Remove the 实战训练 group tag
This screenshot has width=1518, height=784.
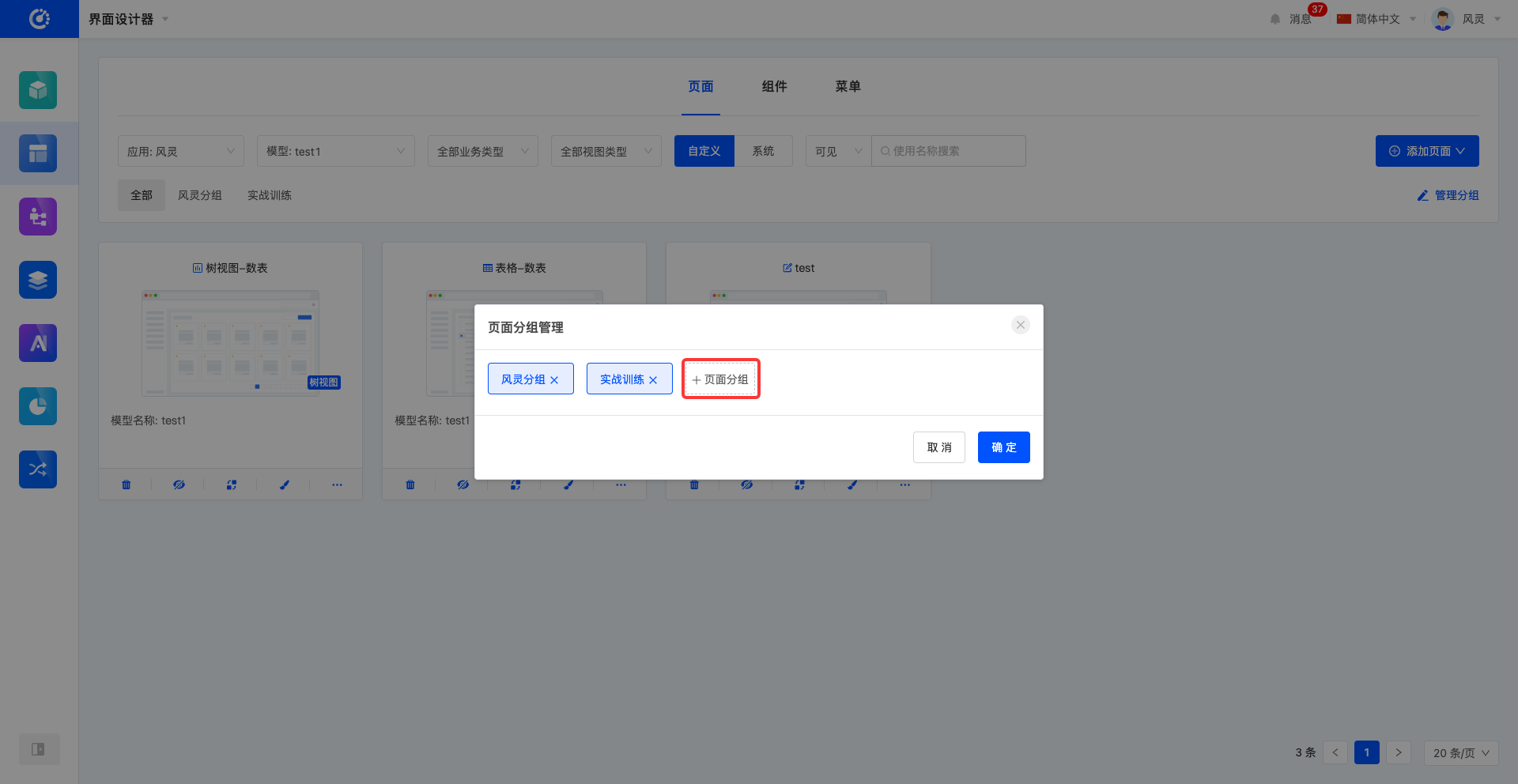[653, 380]
